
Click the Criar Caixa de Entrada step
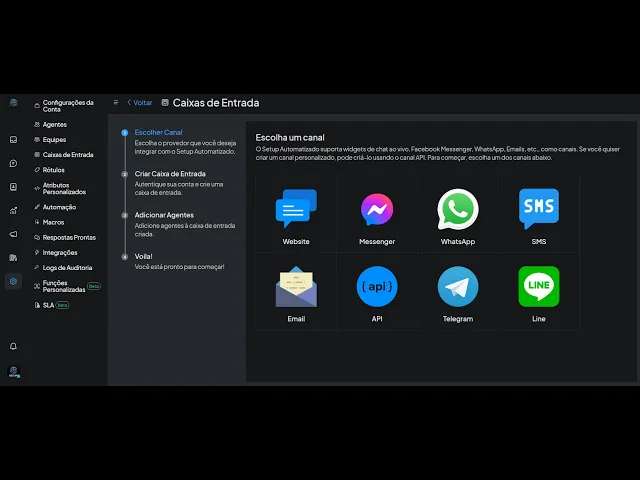[170, 174]
